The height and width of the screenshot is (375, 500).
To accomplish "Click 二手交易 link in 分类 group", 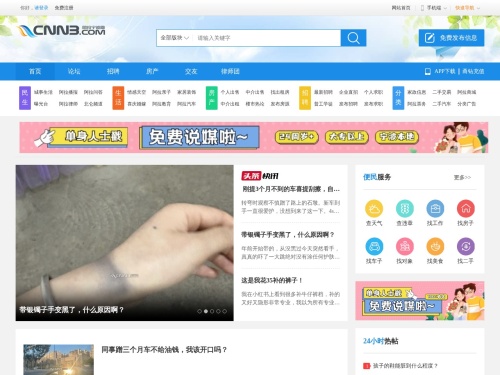I will 442,92.
